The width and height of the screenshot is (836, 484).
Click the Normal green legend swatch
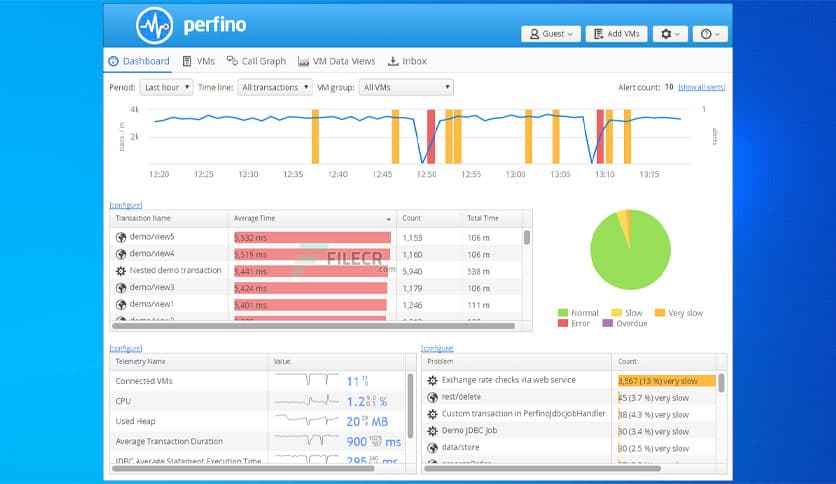pos(562,313)
